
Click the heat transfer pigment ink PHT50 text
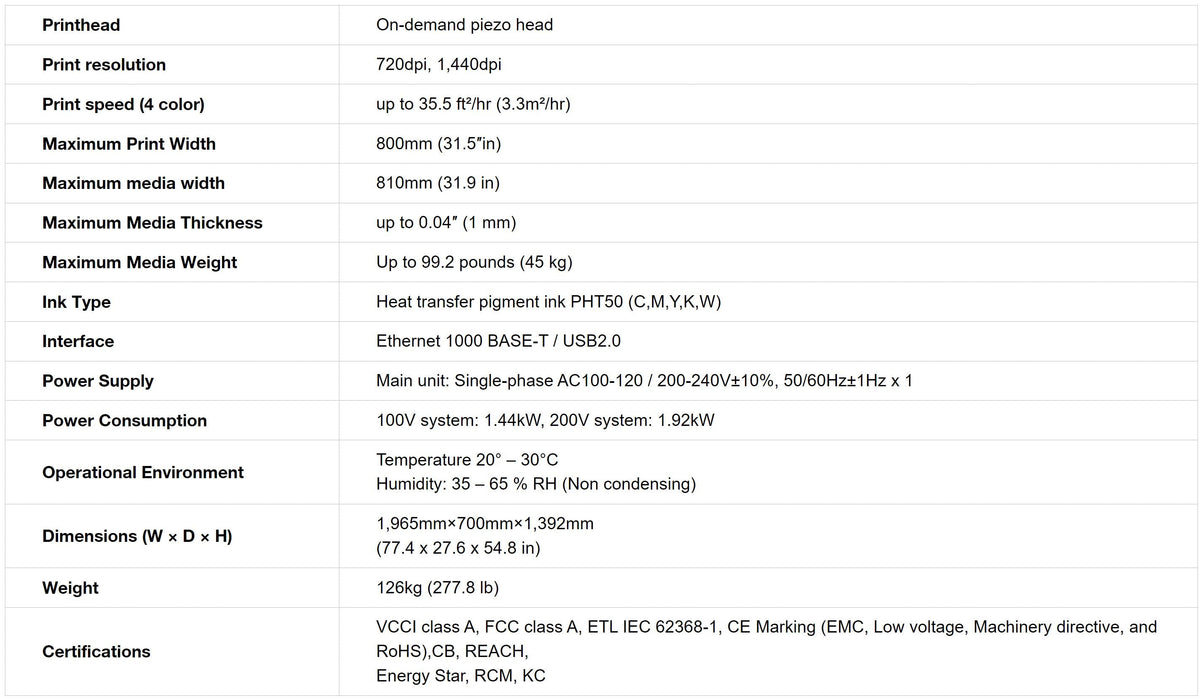click(548, 302)
